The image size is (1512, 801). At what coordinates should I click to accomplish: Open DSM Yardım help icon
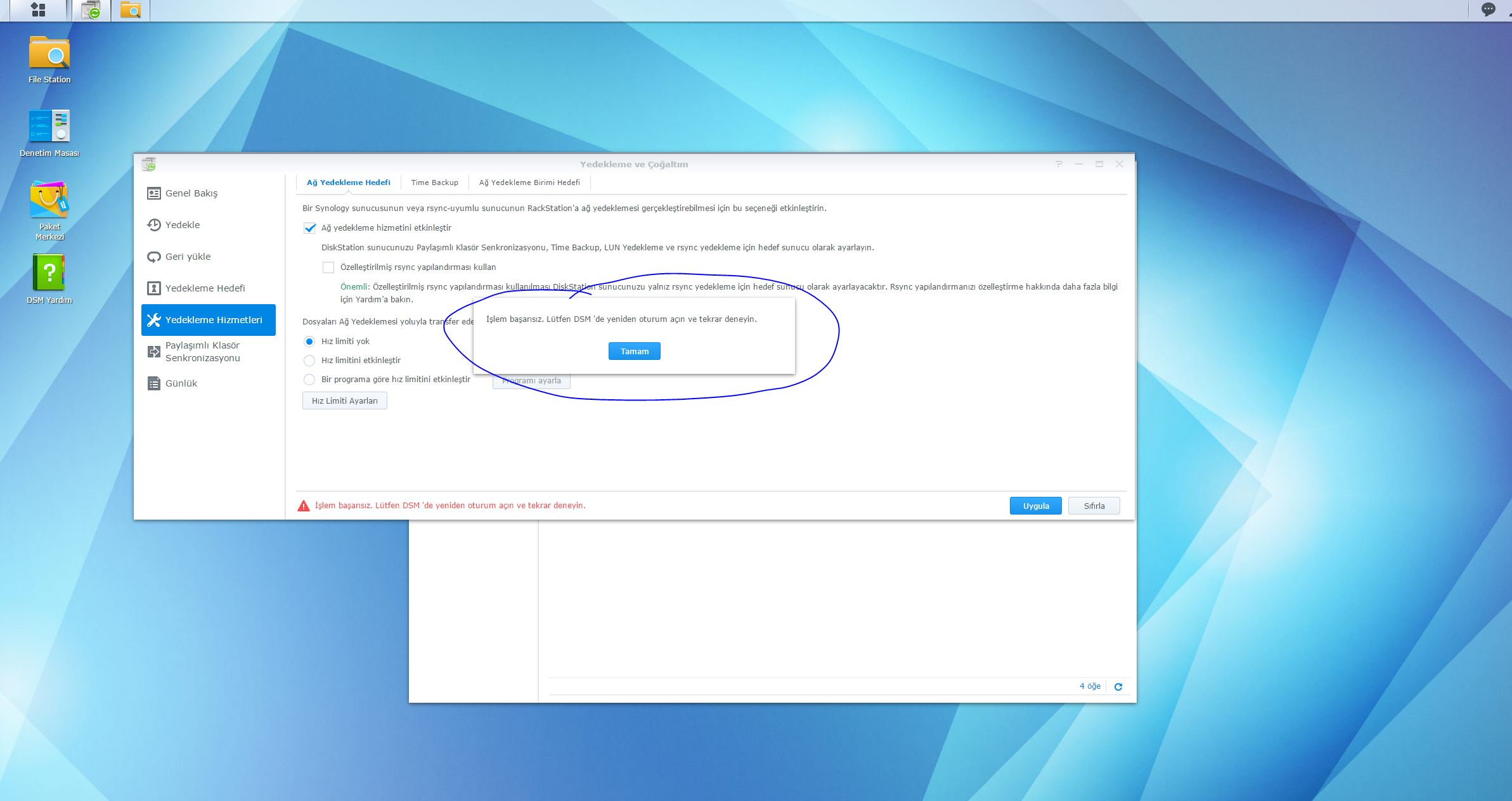point(49,273)
